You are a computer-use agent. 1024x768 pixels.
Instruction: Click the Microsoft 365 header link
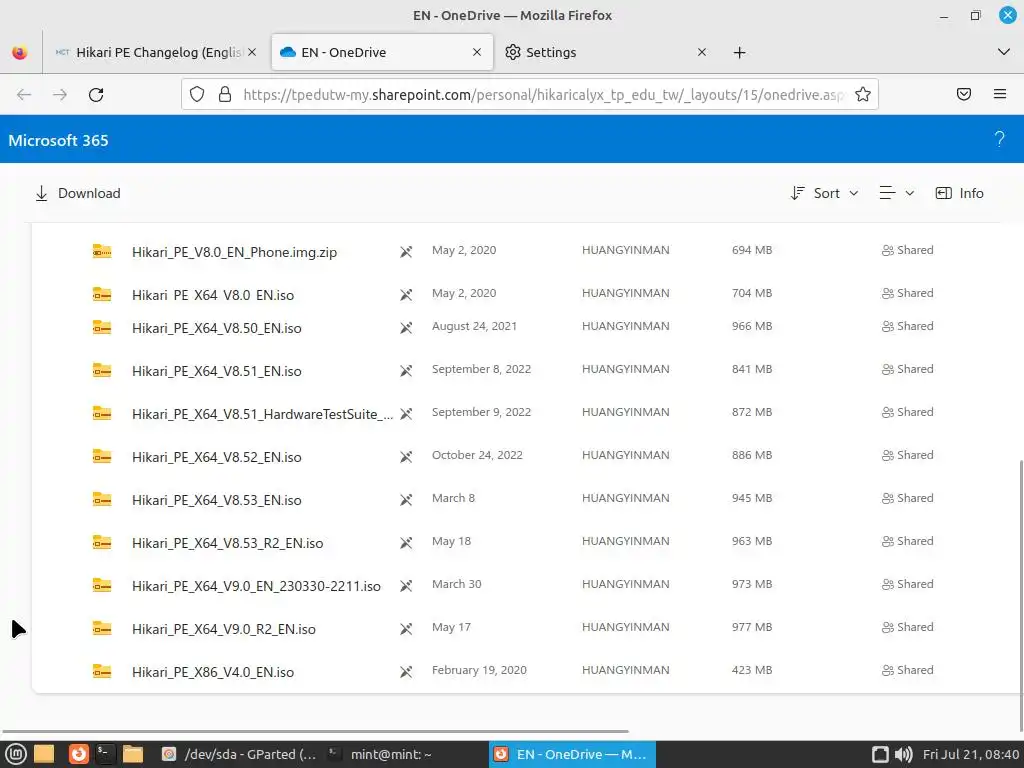click(x=58, y=140)
